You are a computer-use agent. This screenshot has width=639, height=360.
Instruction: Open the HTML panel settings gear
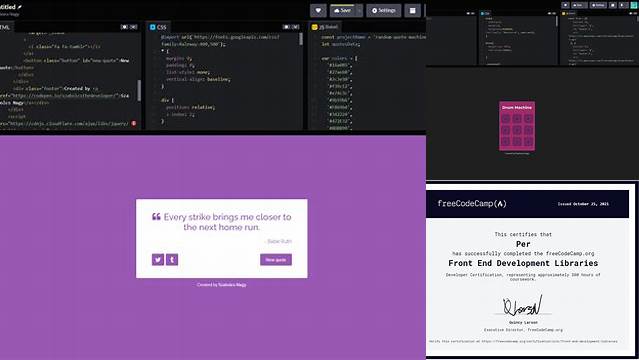tap(124, 27)
